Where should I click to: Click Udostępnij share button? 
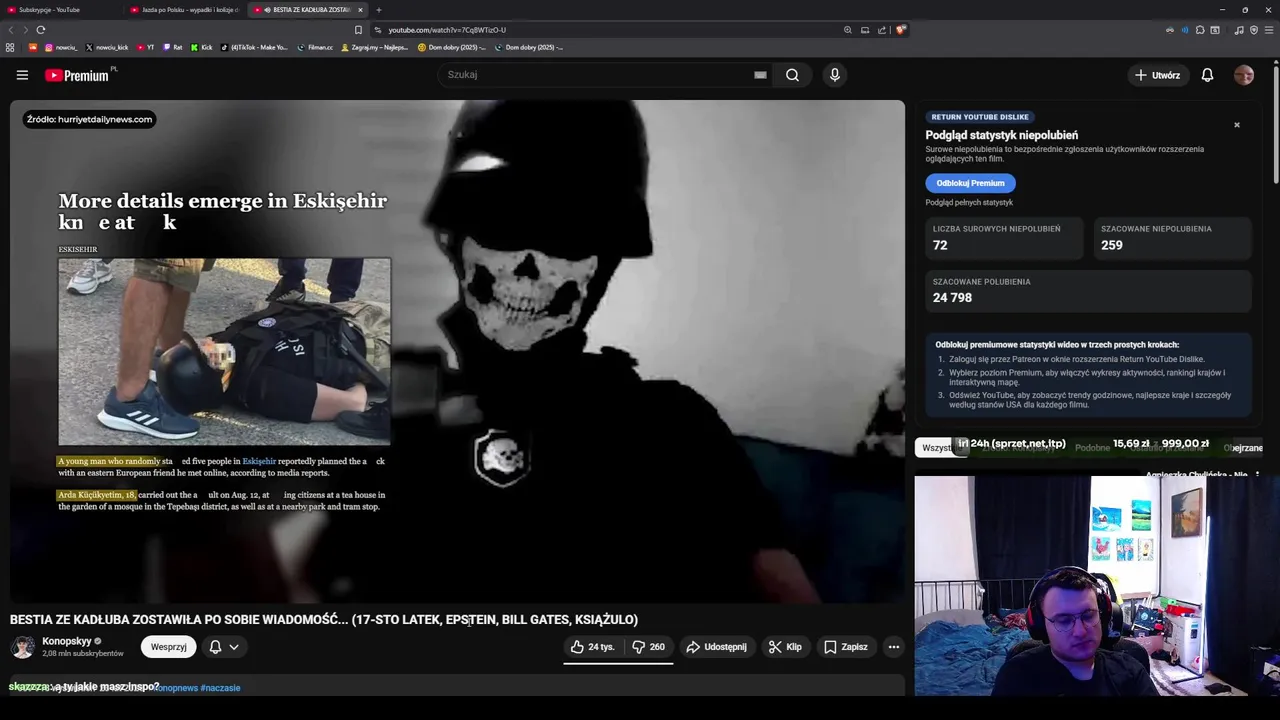click(x=716, y=647)
